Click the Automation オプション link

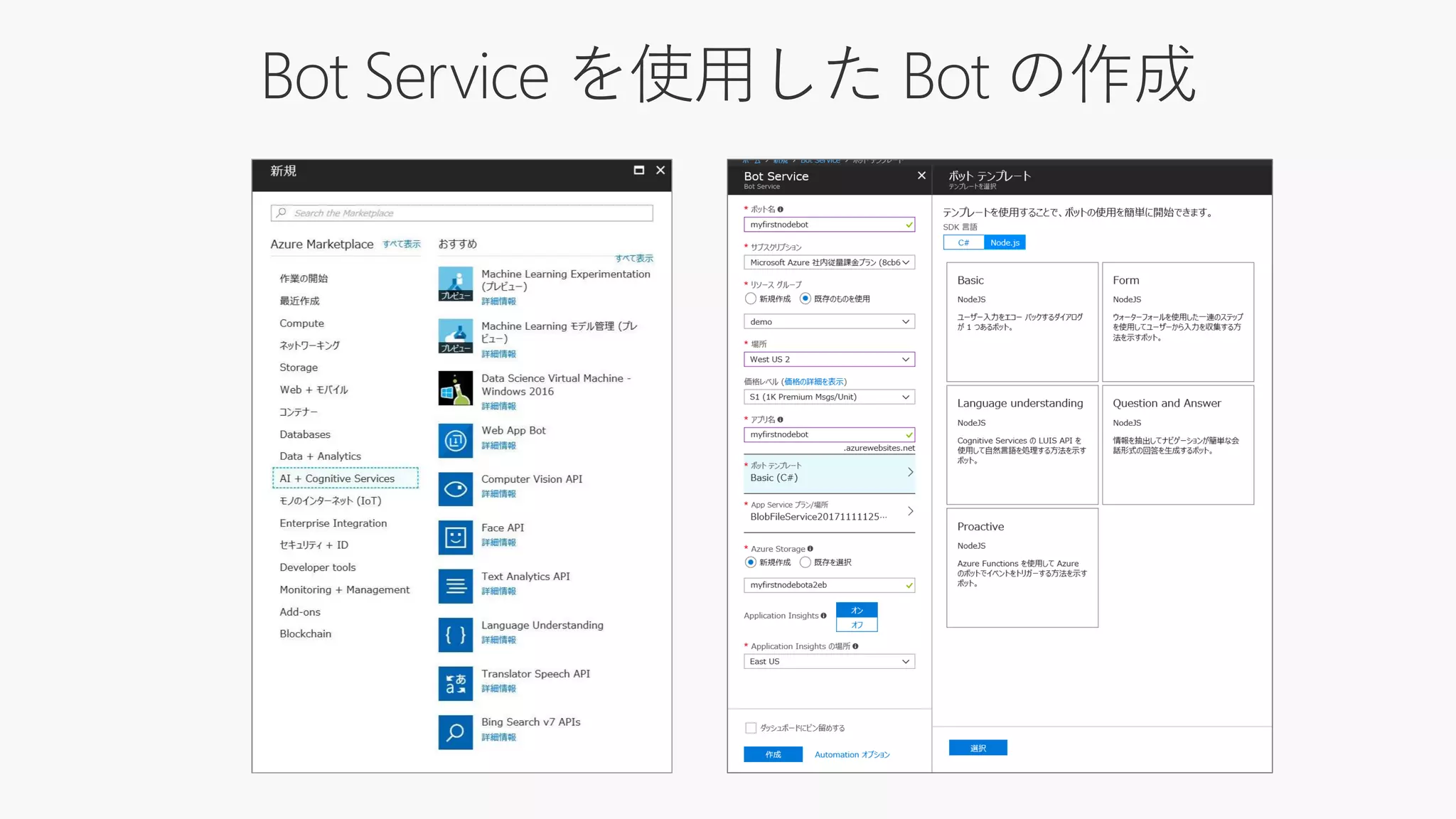click(x=852, y=755)
